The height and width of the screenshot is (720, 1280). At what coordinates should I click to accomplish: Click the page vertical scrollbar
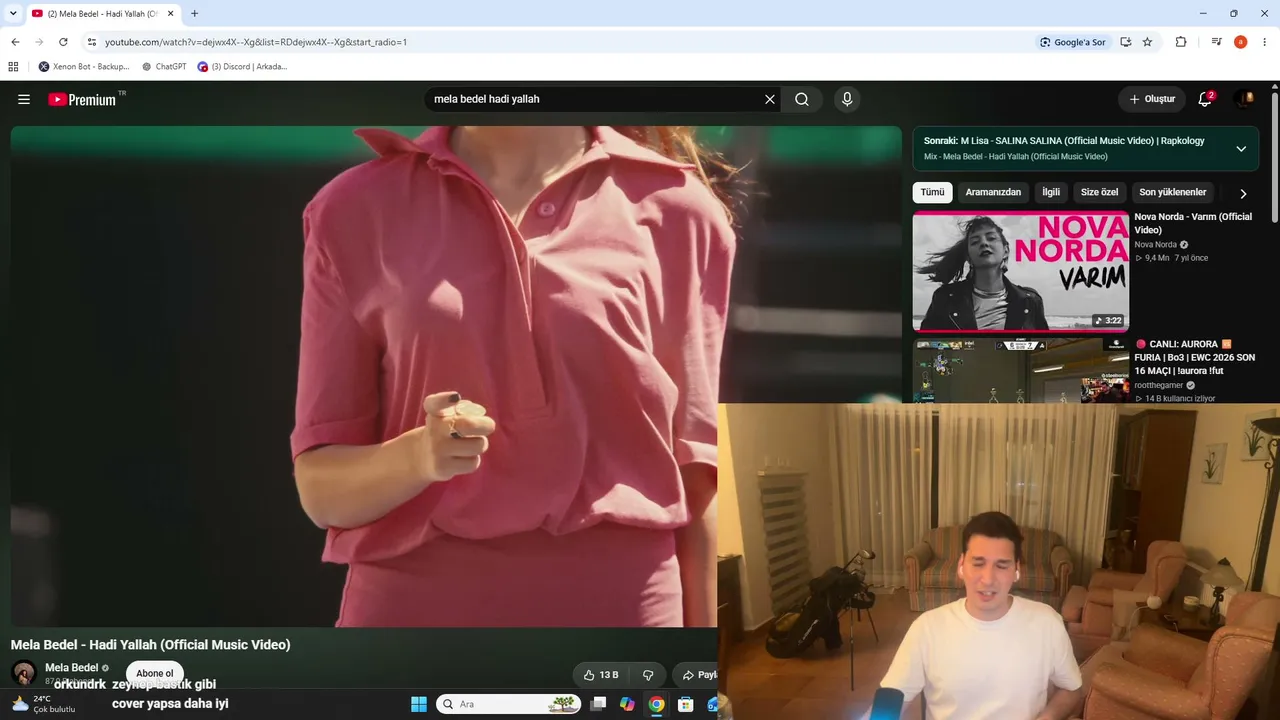coord(1275,157)
